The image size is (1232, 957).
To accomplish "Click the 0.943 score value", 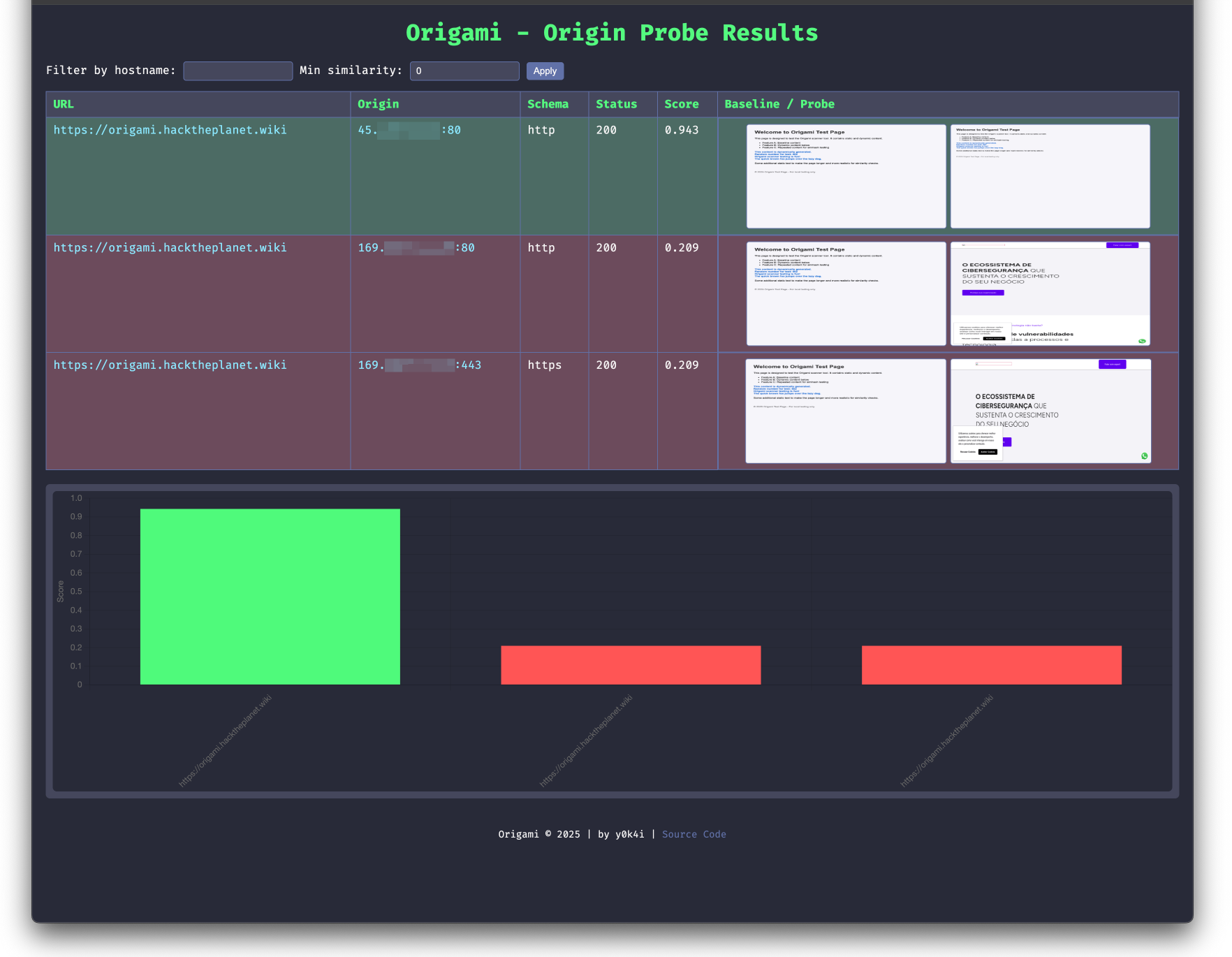I will pos(682,130).
